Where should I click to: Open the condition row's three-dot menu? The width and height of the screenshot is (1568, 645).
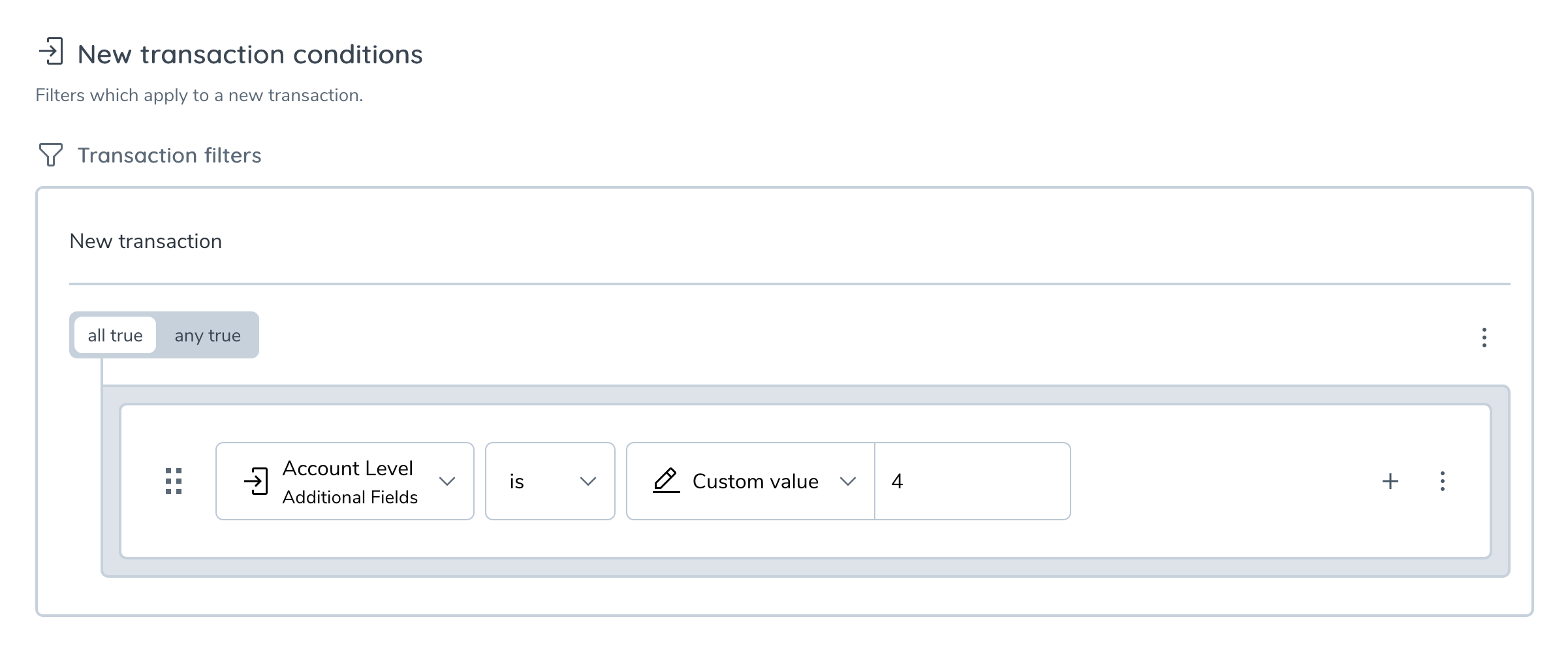pyautogui.click(x=1443, y=481)
